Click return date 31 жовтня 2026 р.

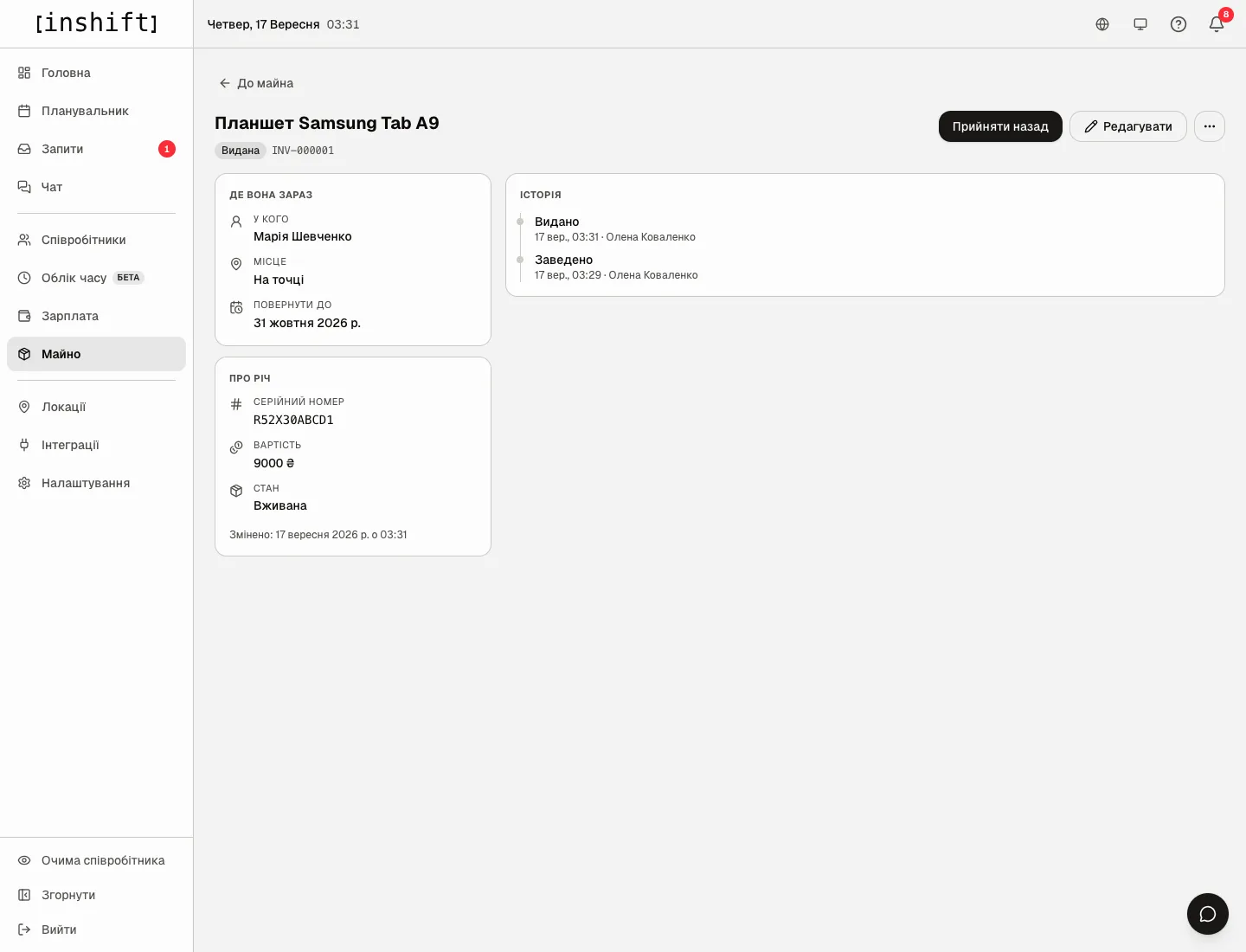(307, 323)
